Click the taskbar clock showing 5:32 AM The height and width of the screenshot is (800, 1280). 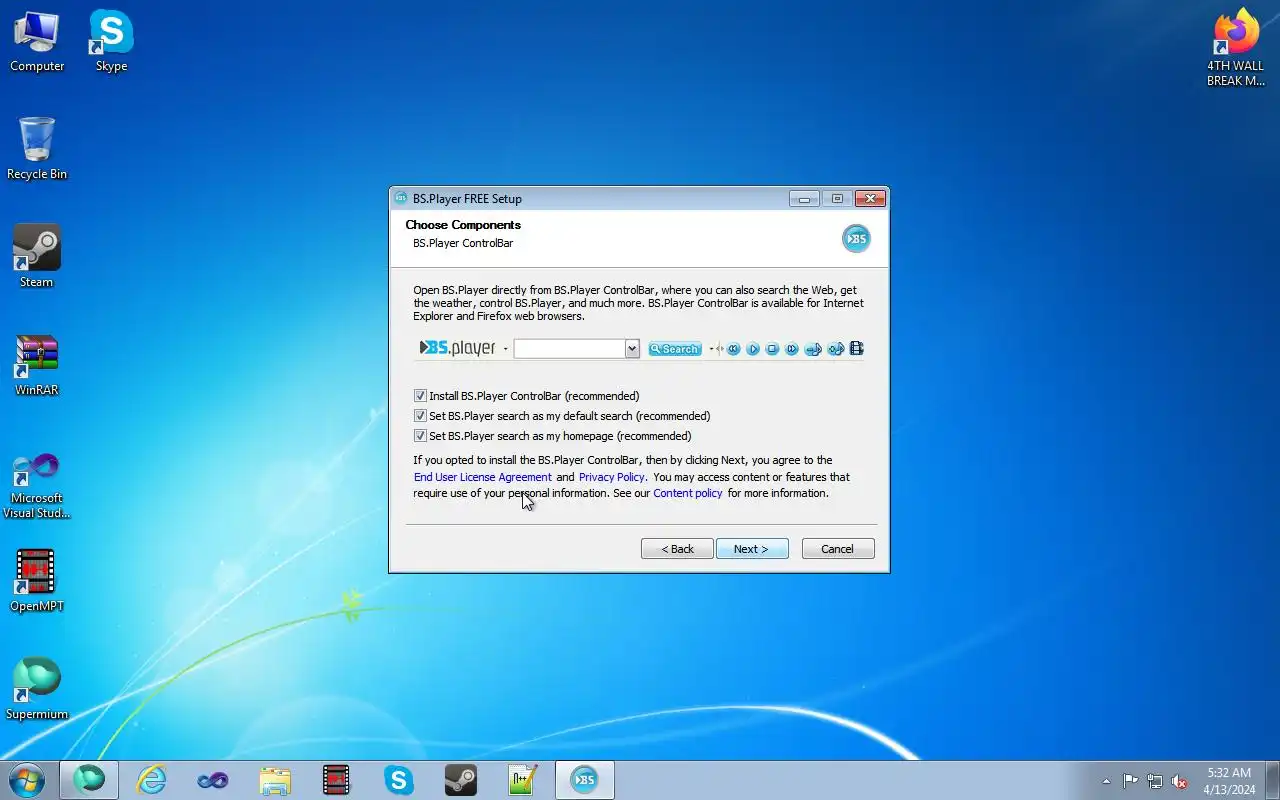point(1229,781)
